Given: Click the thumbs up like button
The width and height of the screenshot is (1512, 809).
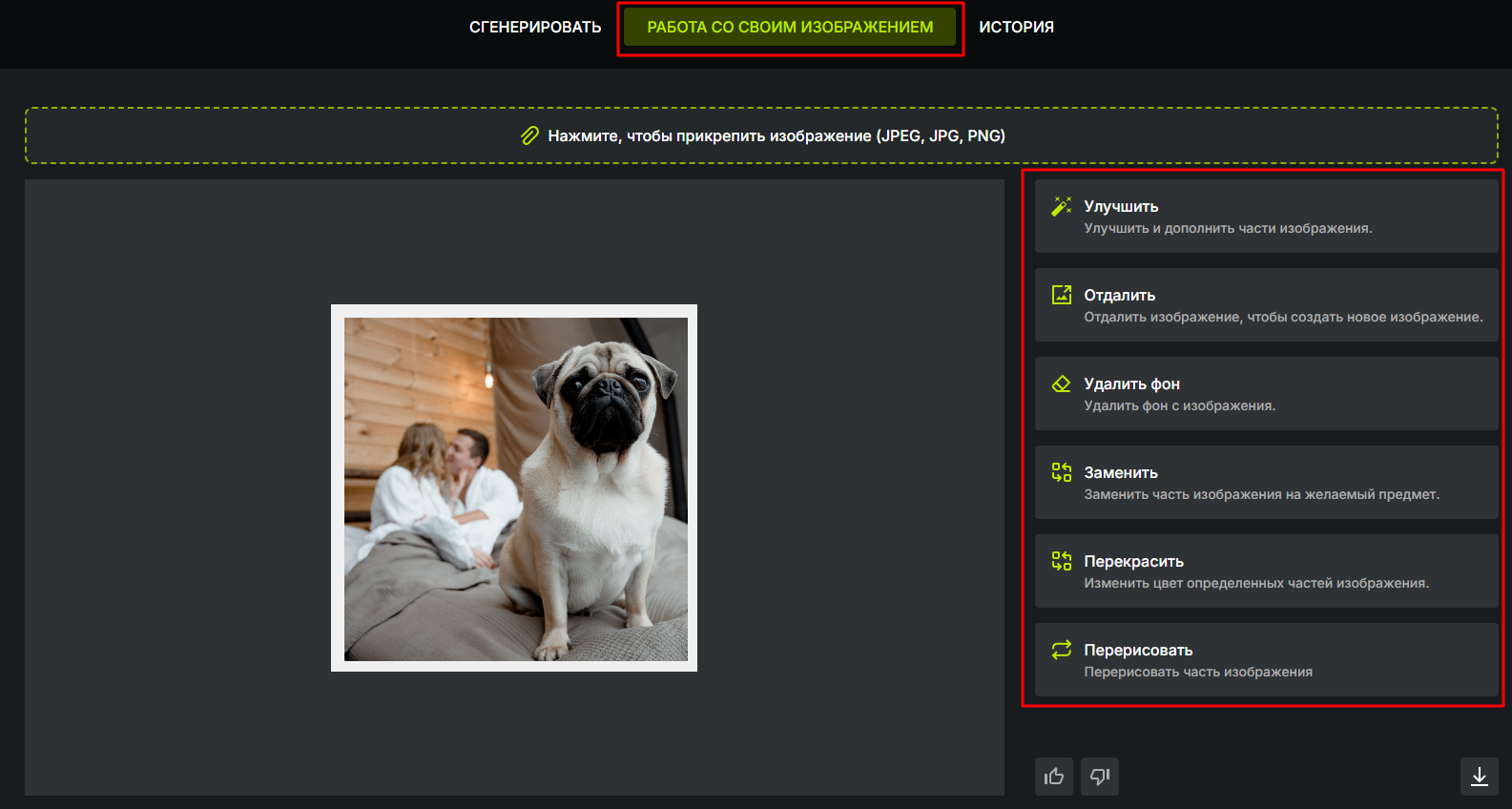Looking at the screenshot, I should [x=1054, y=777].
